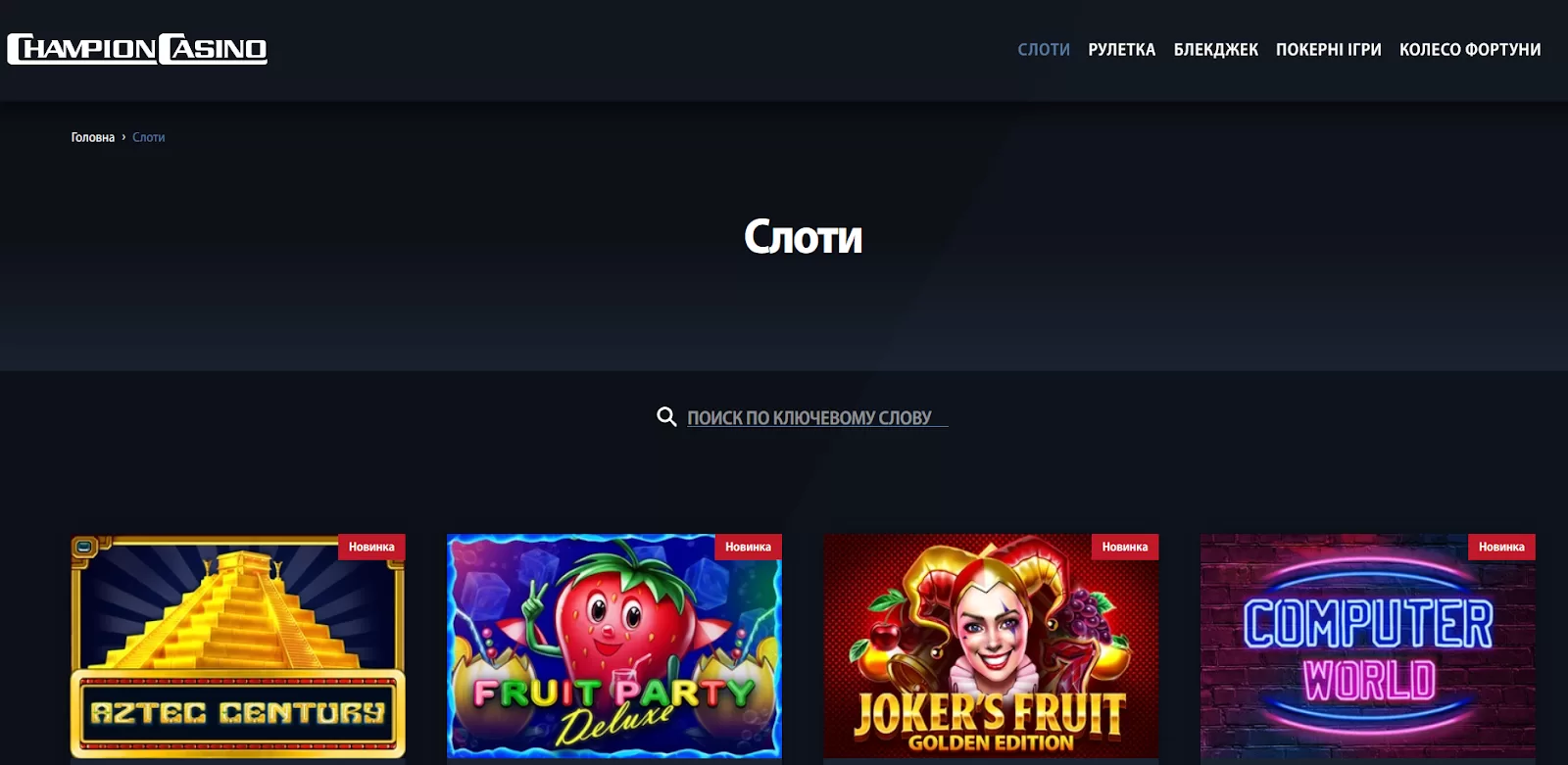The height and width of the screenshot is (765, 1568).
Task: Open the Aztec Century slot thumbnail
Action: (x=238, y=648)
